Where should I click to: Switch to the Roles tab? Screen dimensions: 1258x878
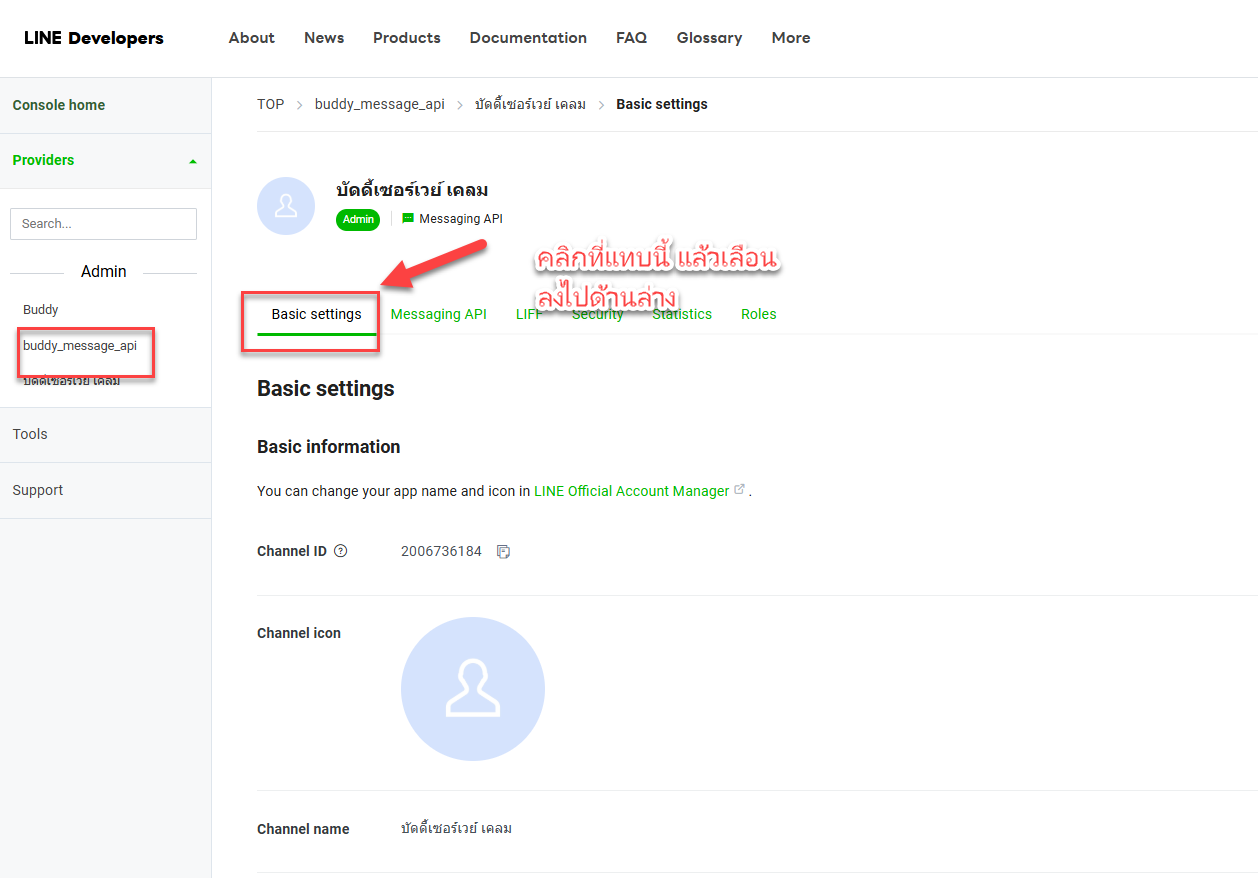tap(758, 314)
